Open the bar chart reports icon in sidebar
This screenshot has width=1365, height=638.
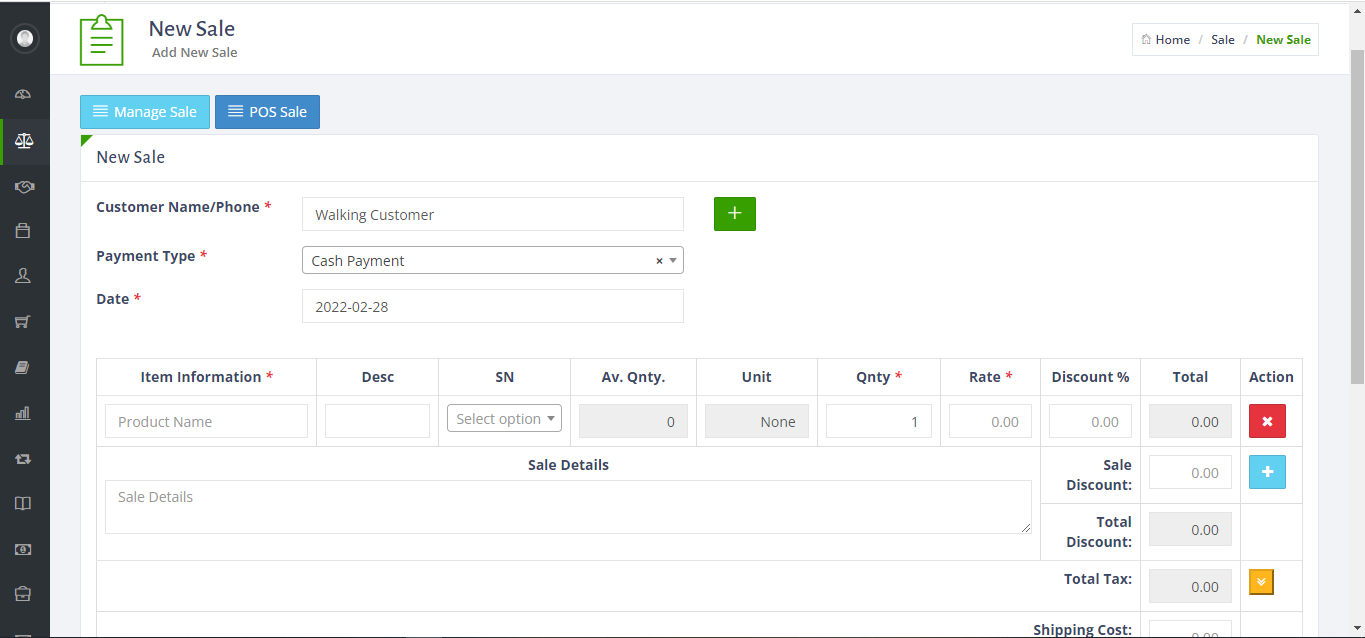click(x=22, y=412)
